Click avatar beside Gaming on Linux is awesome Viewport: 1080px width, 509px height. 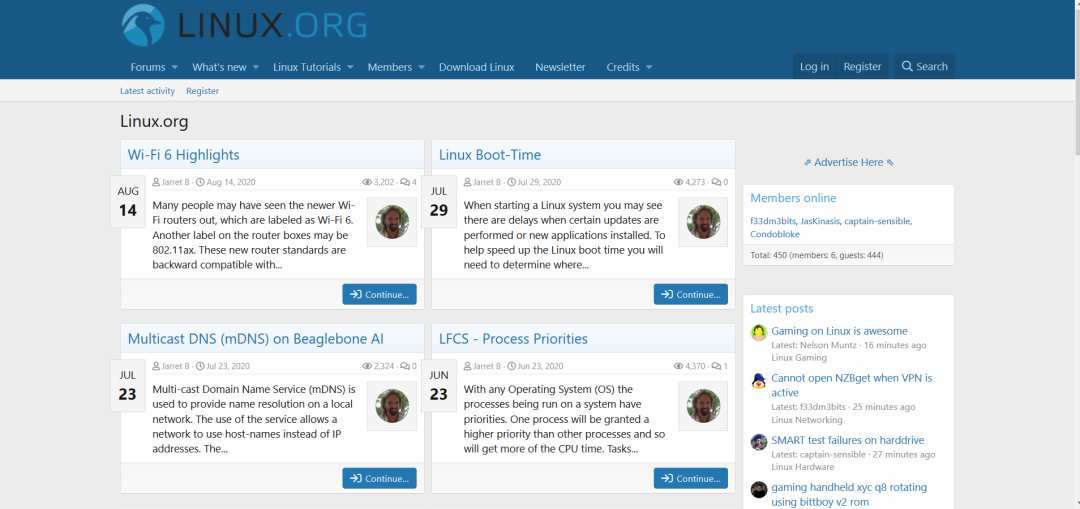[x=758, y=333]
